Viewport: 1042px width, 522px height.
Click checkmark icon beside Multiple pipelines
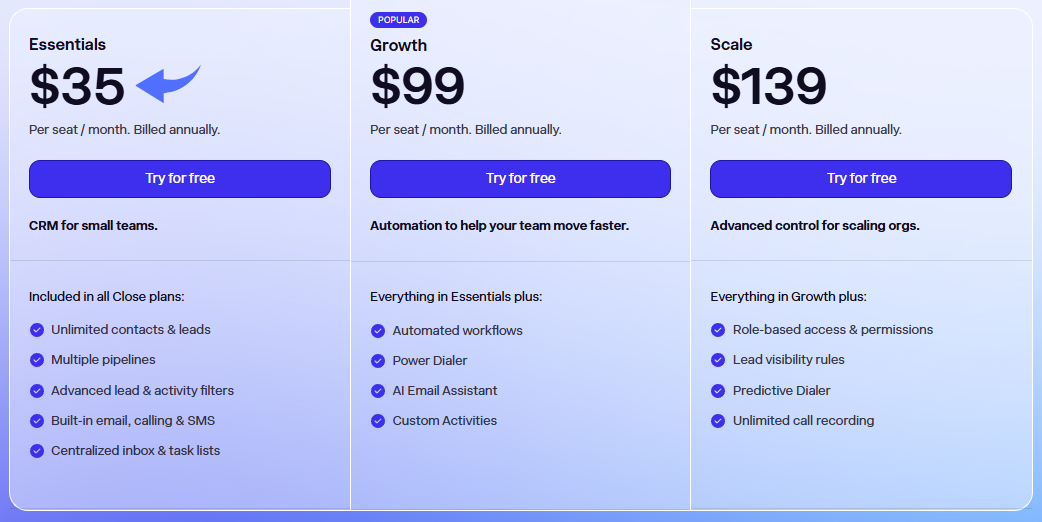pyautogui.click(x=37, y=359)
